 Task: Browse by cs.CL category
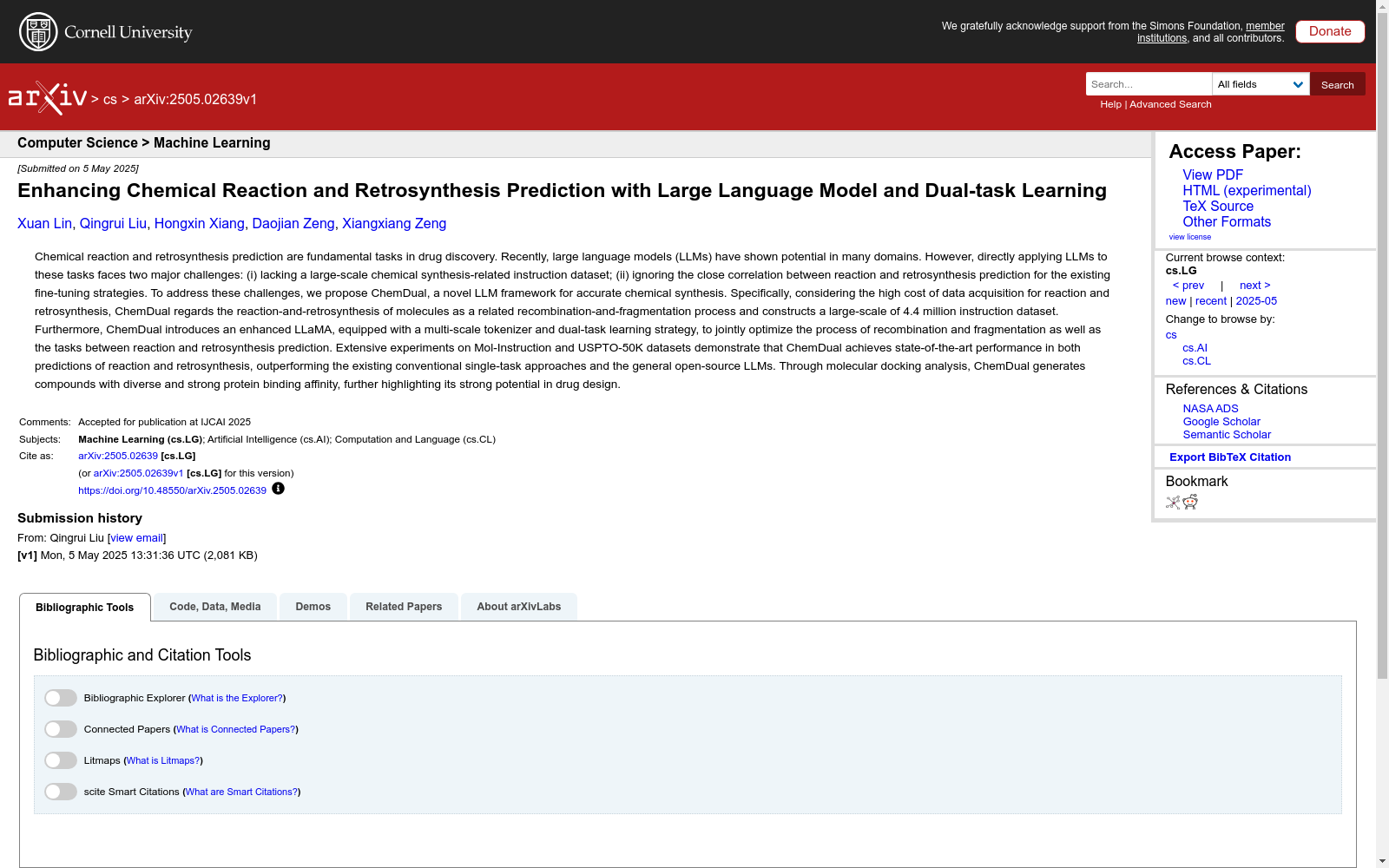[x=1196, y=361]
